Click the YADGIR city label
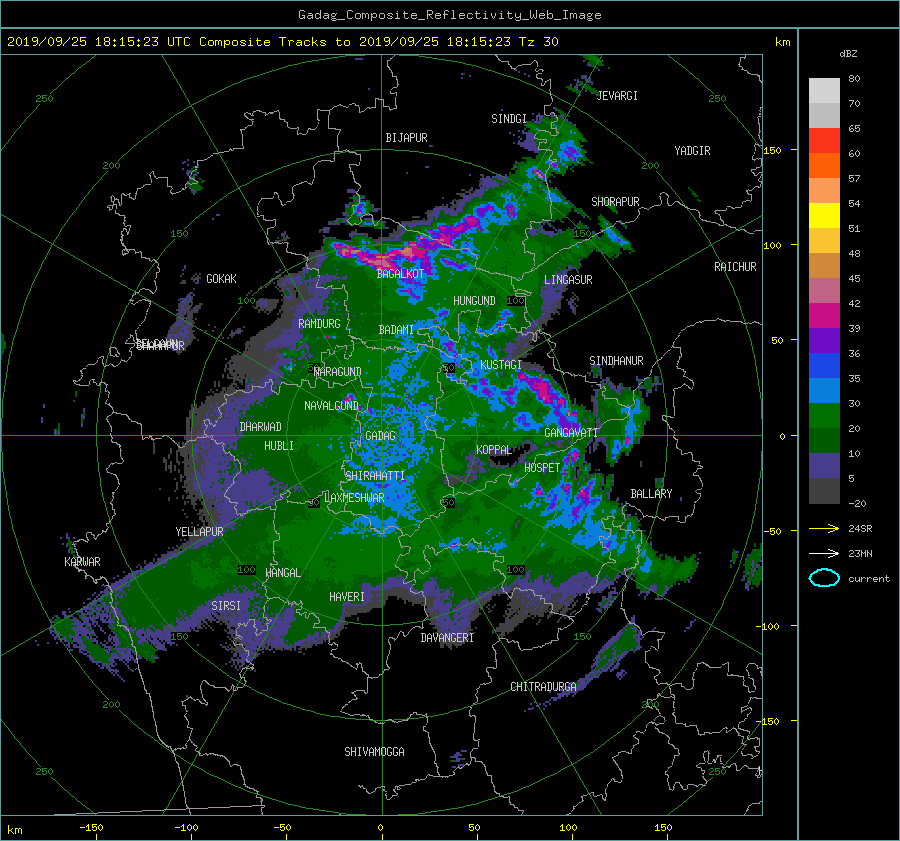This screenshot has height=841, width=900. pyautogui.click(x=692, y=151)
